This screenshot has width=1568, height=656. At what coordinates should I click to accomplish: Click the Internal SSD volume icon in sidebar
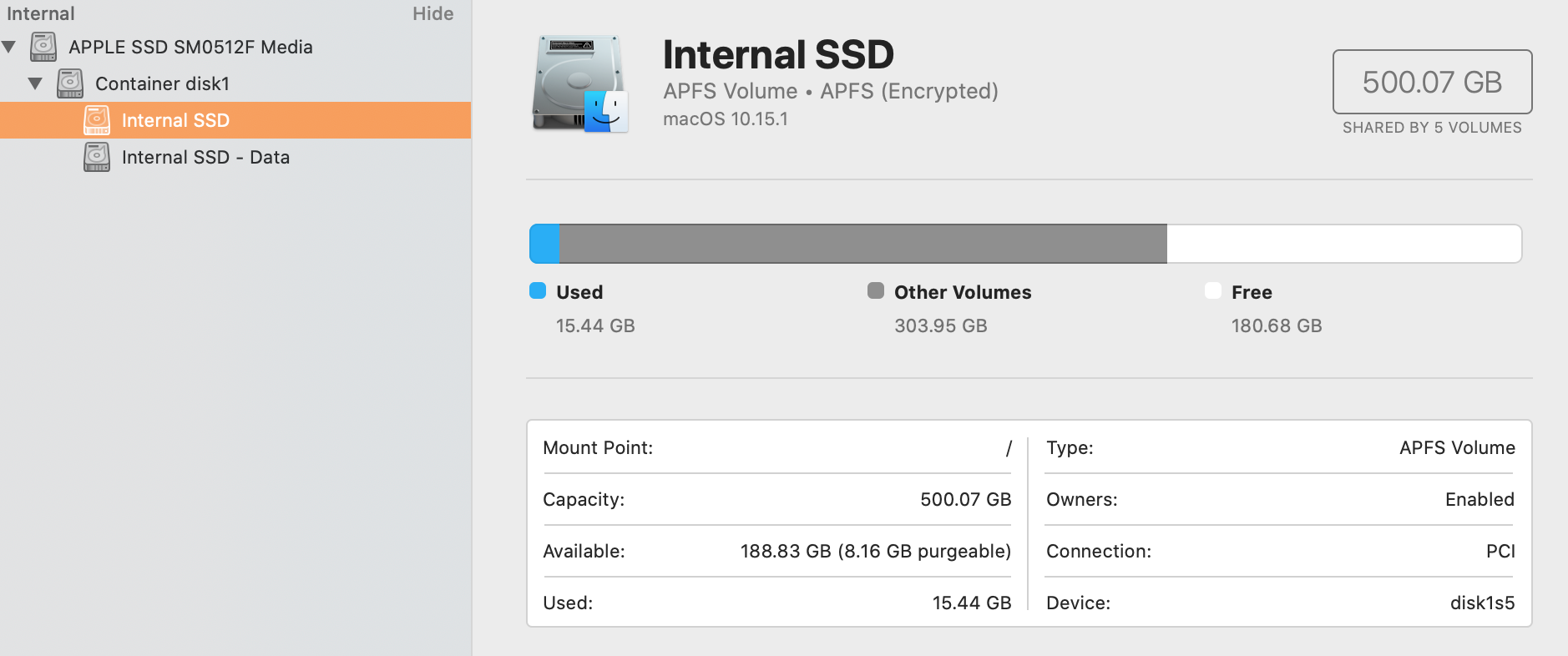[x=97, y=120]
